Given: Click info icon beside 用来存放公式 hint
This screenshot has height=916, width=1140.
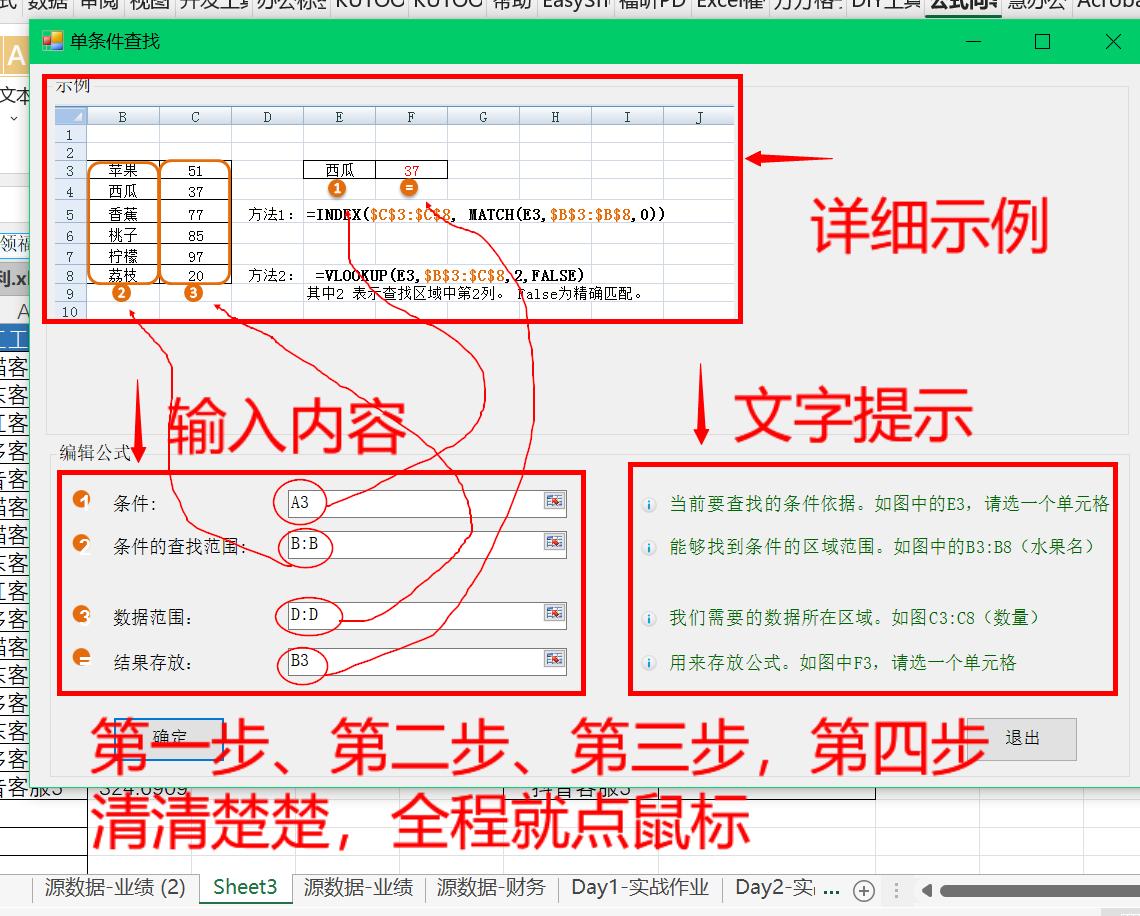Looking at the screenshot, I should tap(649, 663).
